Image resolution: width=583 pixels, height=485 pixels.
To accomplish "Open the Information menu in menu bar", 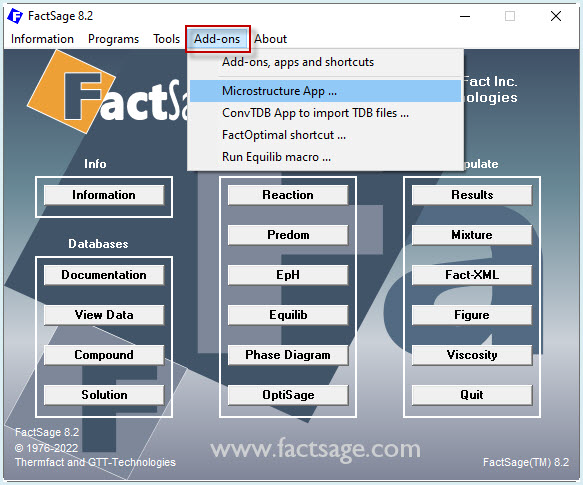I will [42, 39].
